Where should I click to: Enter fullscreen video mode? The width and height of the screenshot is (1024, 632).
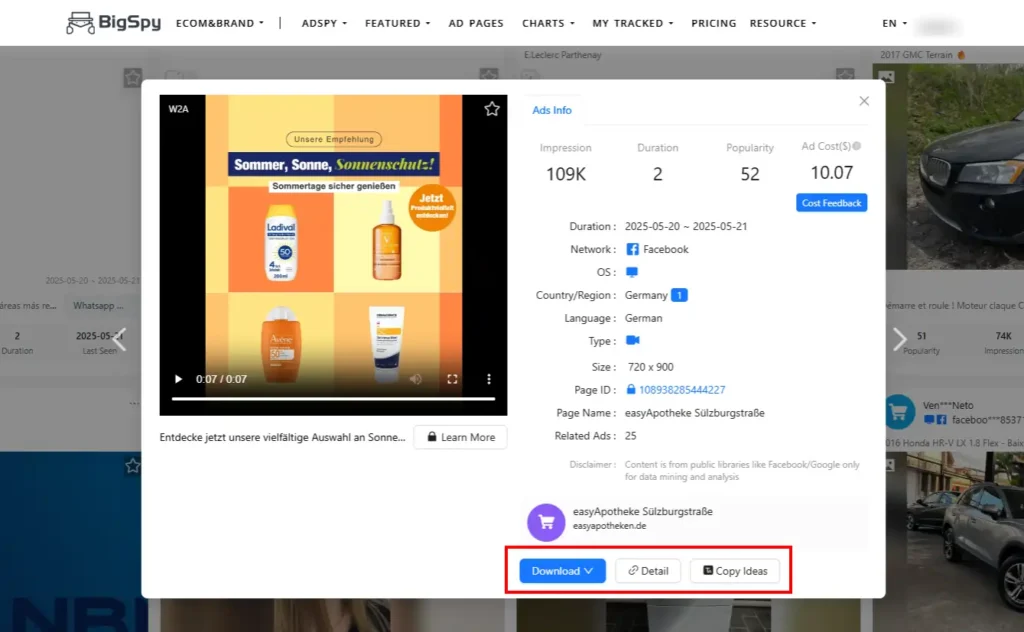click(x=452, y=379)
